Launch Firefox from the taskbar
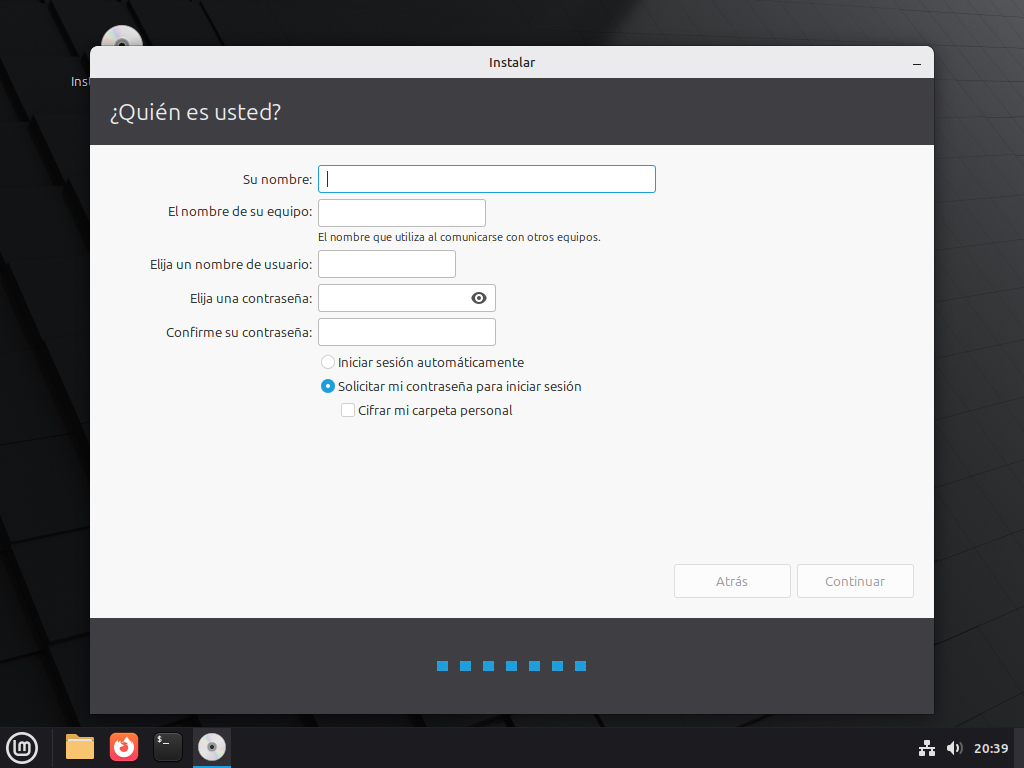 coord(124,747)
